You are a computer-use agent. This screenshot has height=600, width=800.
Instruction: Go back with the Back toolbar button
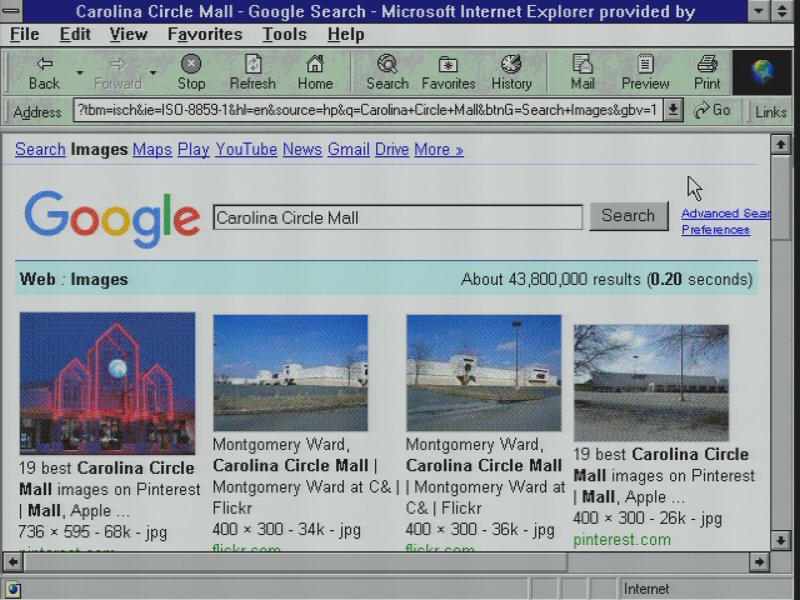(x=44, y=73)
